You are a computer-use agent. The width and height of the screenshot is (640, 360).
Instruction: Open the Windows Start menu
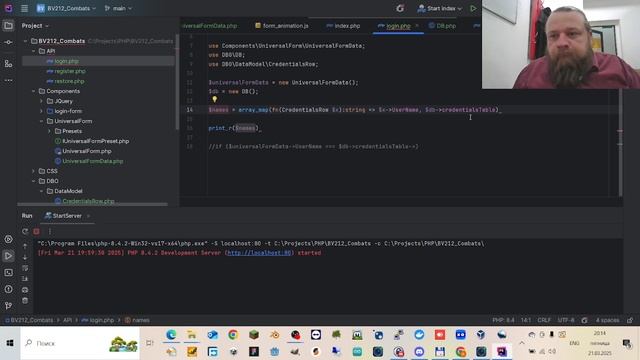click(10, 343)
